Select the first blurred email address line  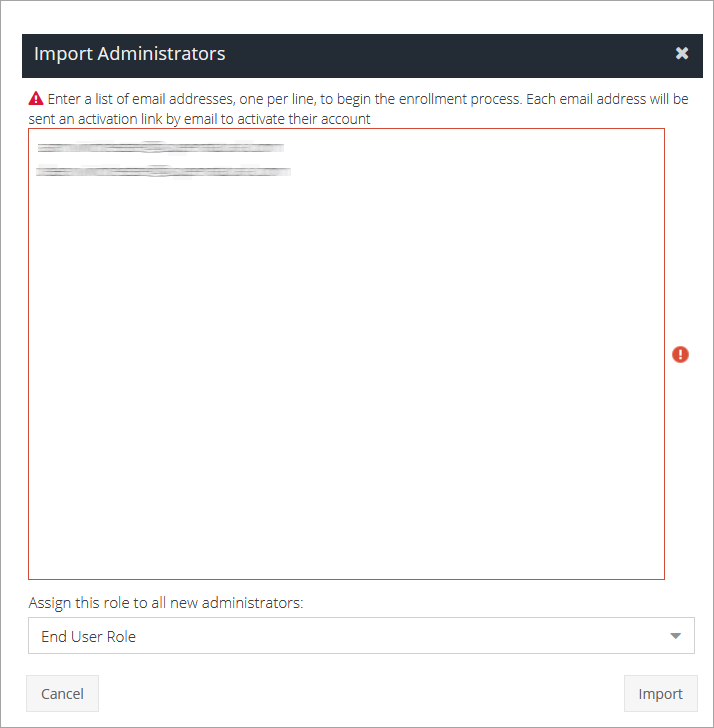(160, 148)
